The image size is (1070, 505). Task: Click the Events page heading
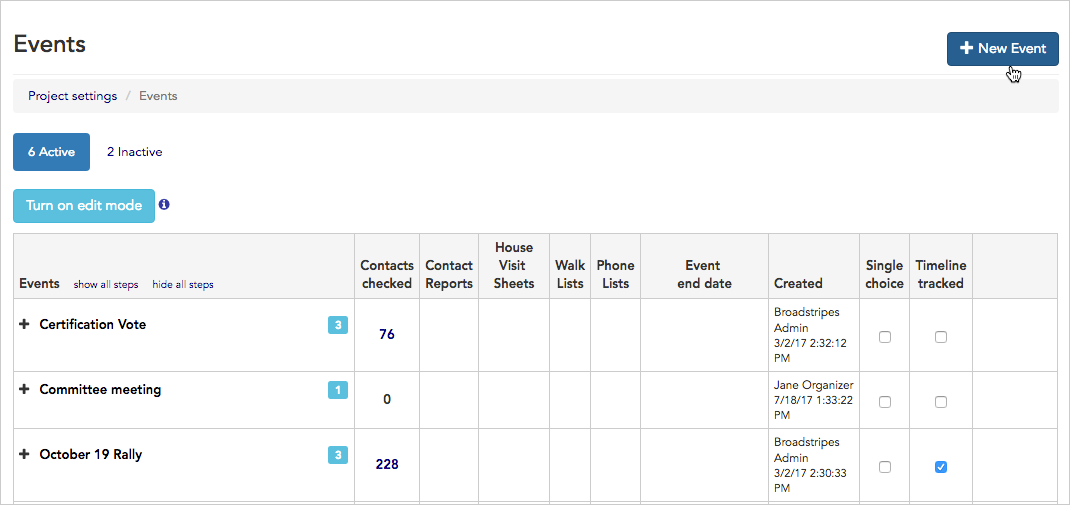coord(50,44)
